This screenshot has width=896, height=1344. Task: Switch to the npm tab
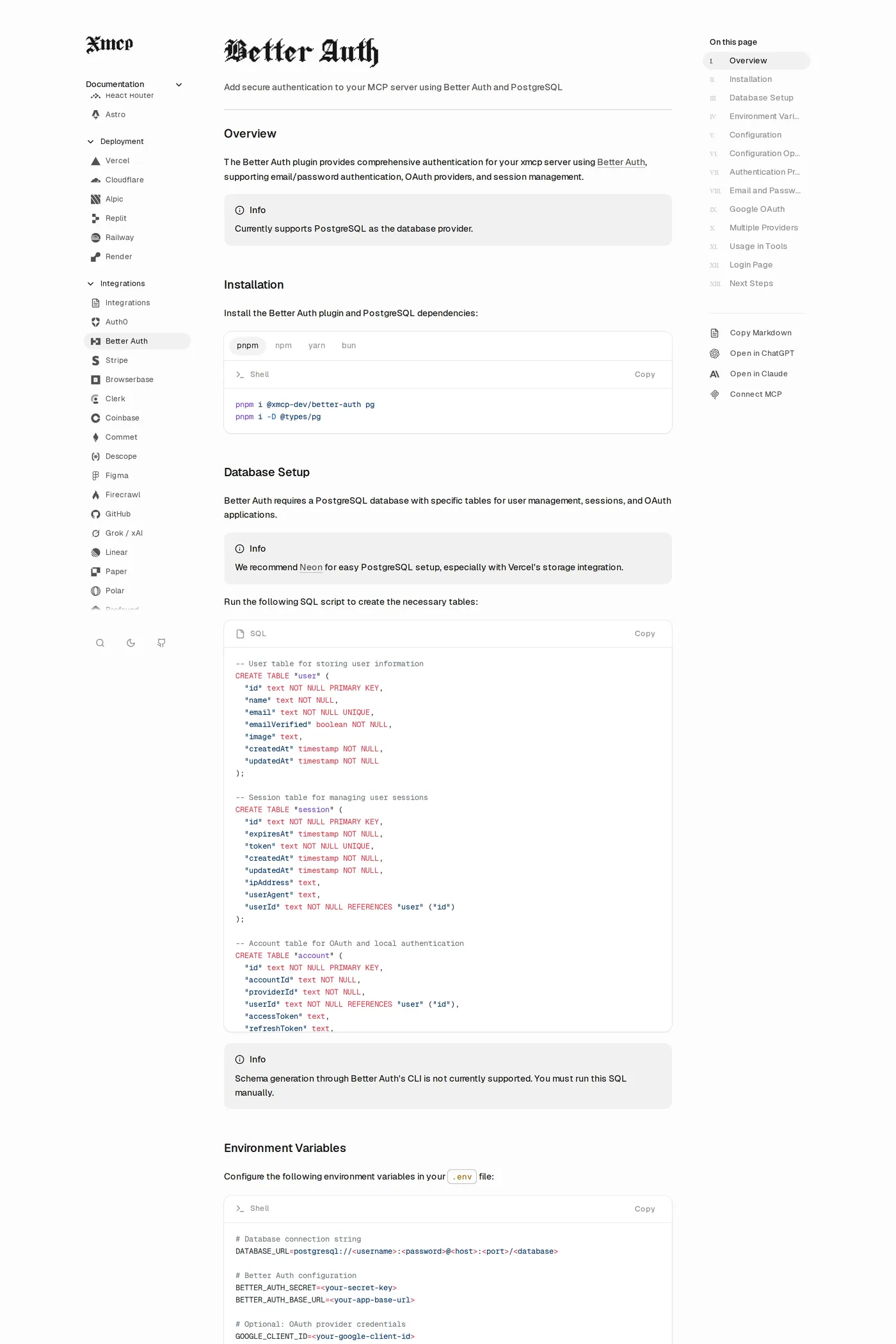[284, 346]
